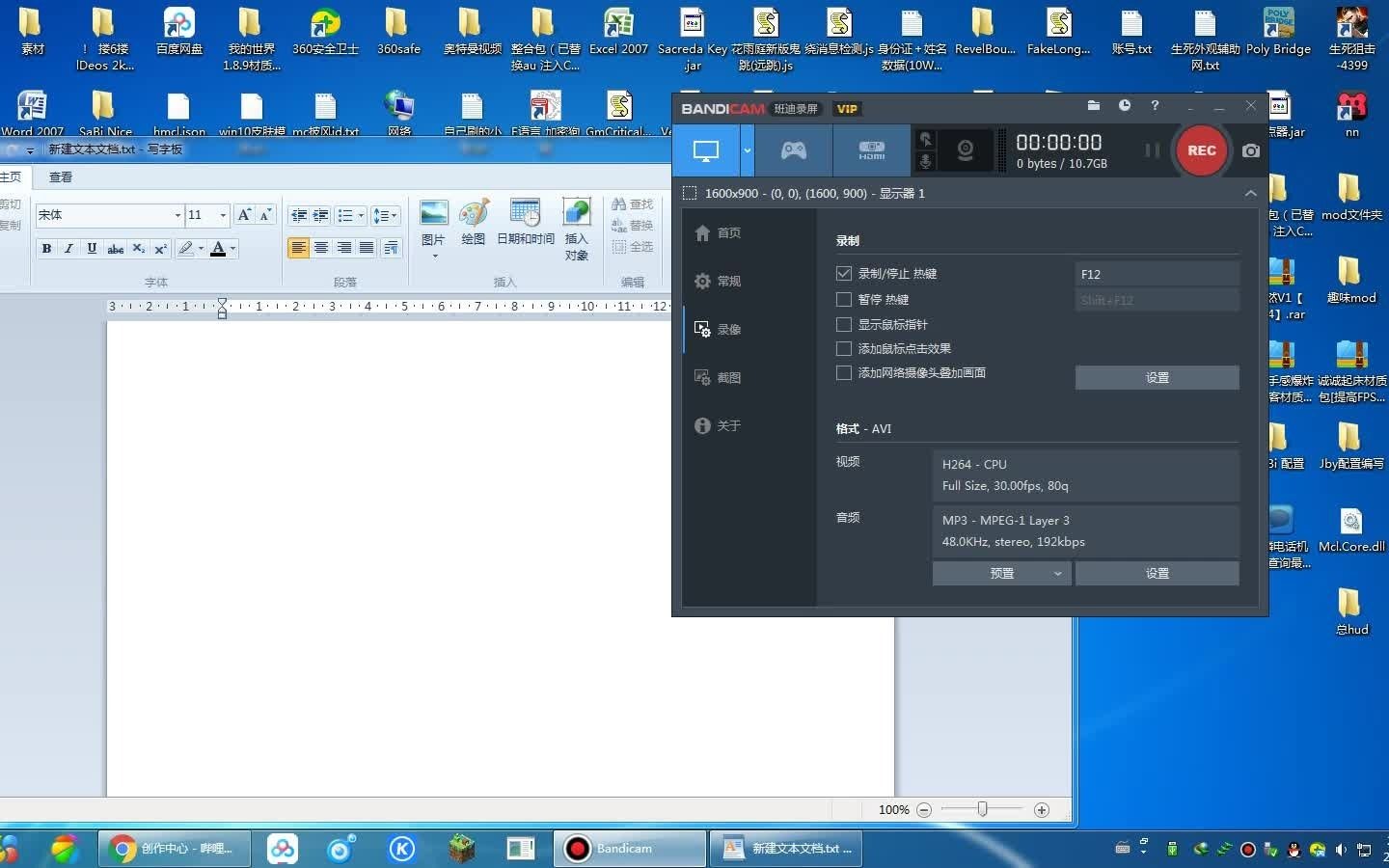Image resolution: width=1389 pixels, height=868 pixels.
Task: Click the grow font icon in WordPad
Action: coord(244,215)
